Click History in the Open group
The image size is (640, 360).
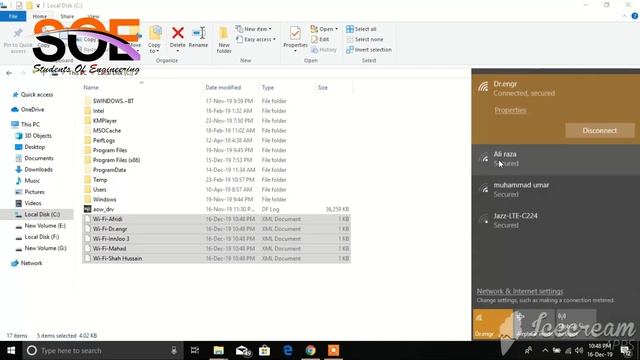pos(324,49)
